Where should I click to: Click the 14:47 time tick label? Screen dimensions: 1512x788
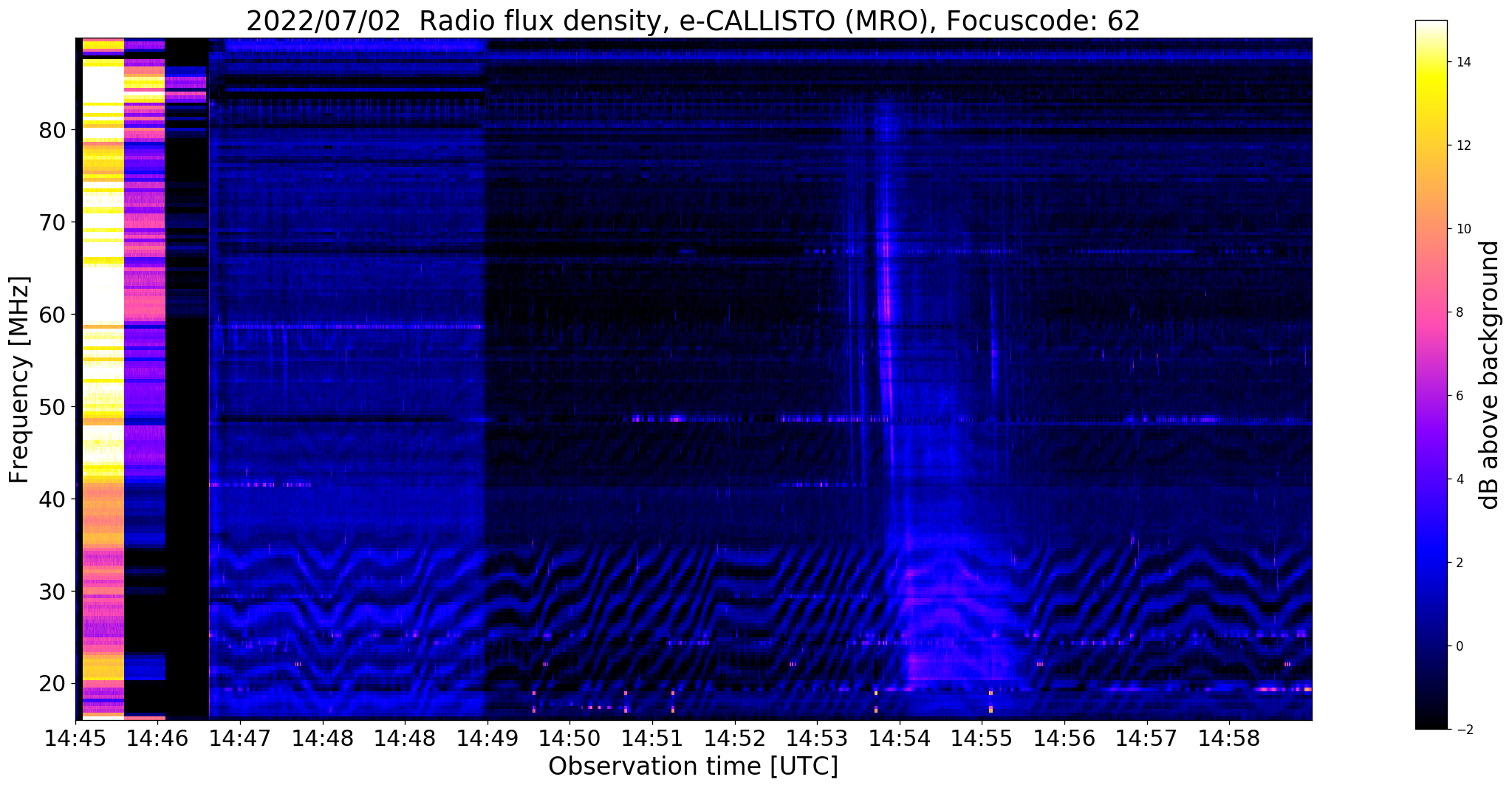point(240,739)
